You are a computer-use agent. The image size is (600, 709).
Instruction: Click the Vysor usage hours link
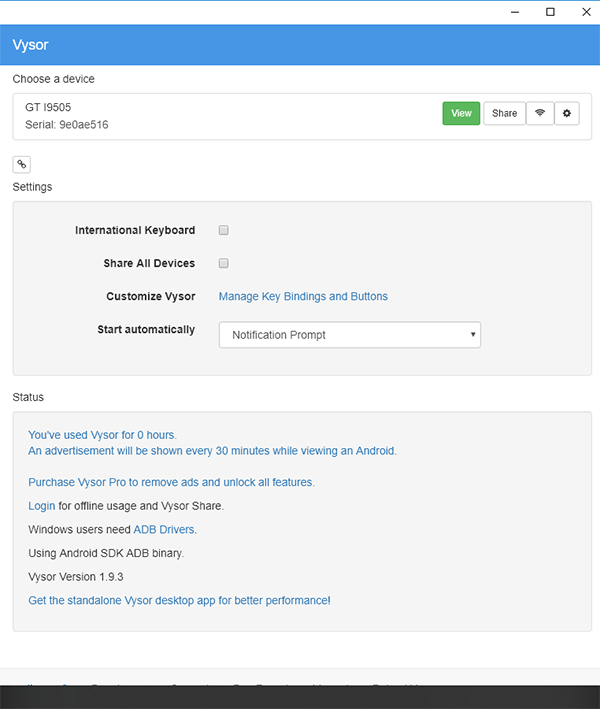[x=102, y=435]
